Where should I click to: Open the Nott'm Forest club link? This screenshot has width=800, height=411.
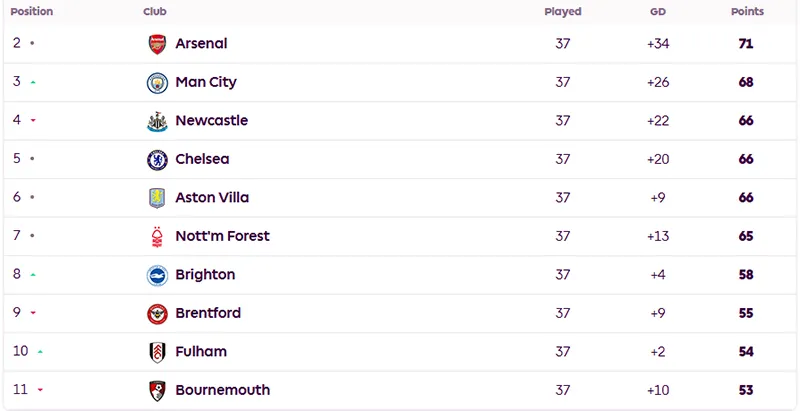[222, 236]
